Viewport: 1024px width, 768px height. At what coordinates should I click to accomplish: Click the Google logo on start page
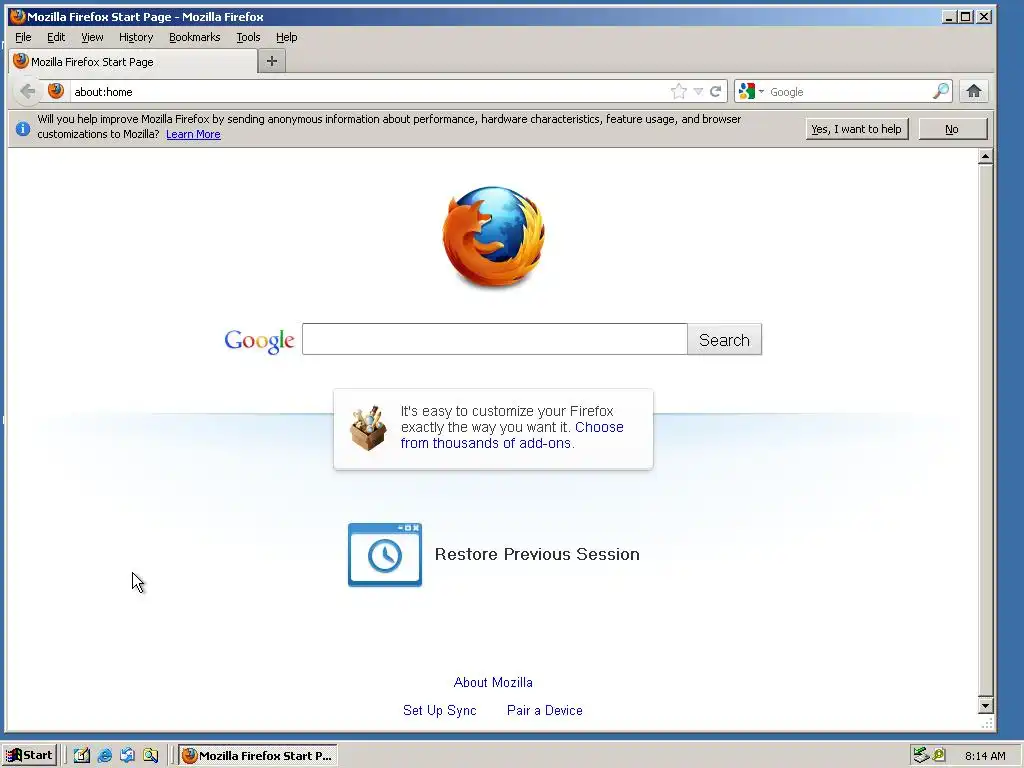click(259, 341)
